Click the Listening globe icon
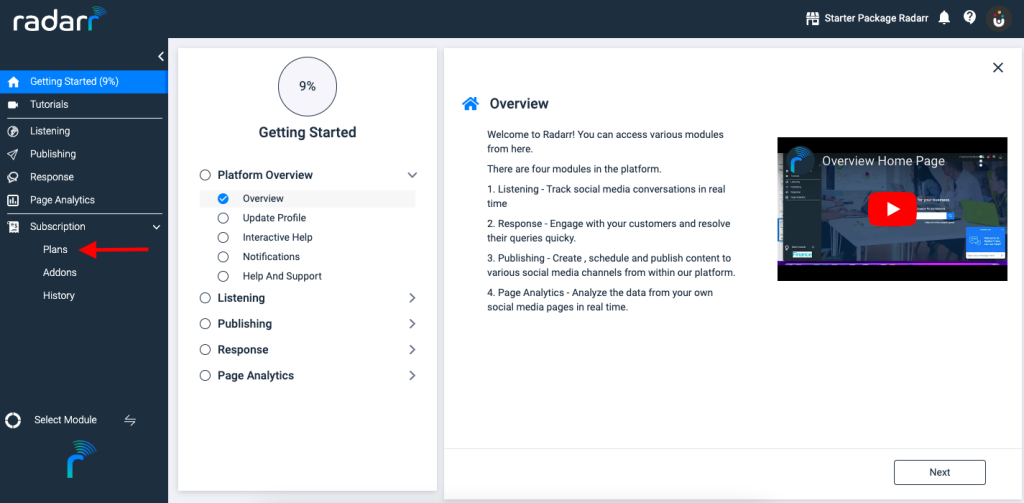Screen dimensions: 1024x503 tap(13, 131)
